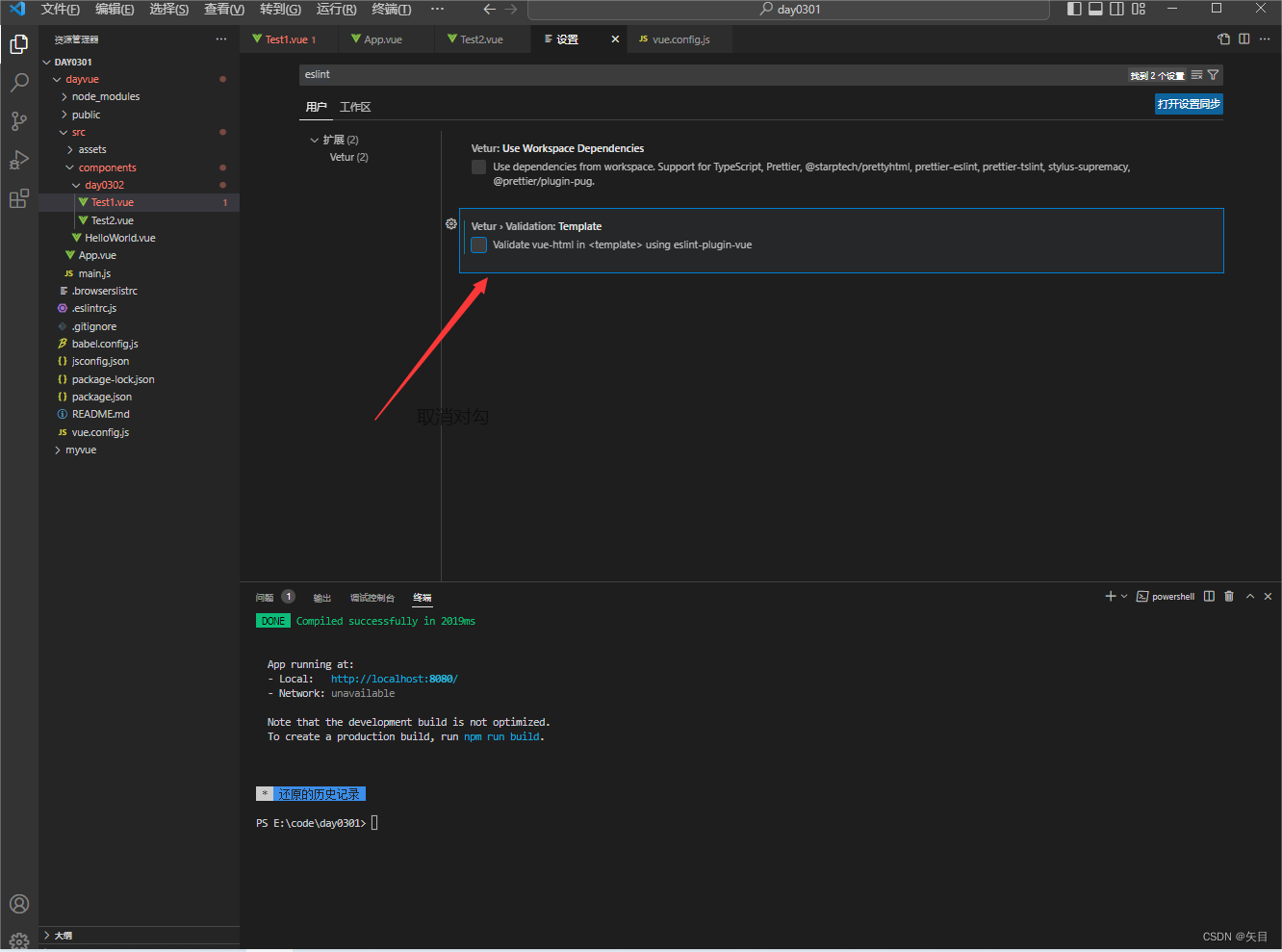Split the editor to the right
Viewport: 1282px width, 952px height.
tap(1244, 39)
